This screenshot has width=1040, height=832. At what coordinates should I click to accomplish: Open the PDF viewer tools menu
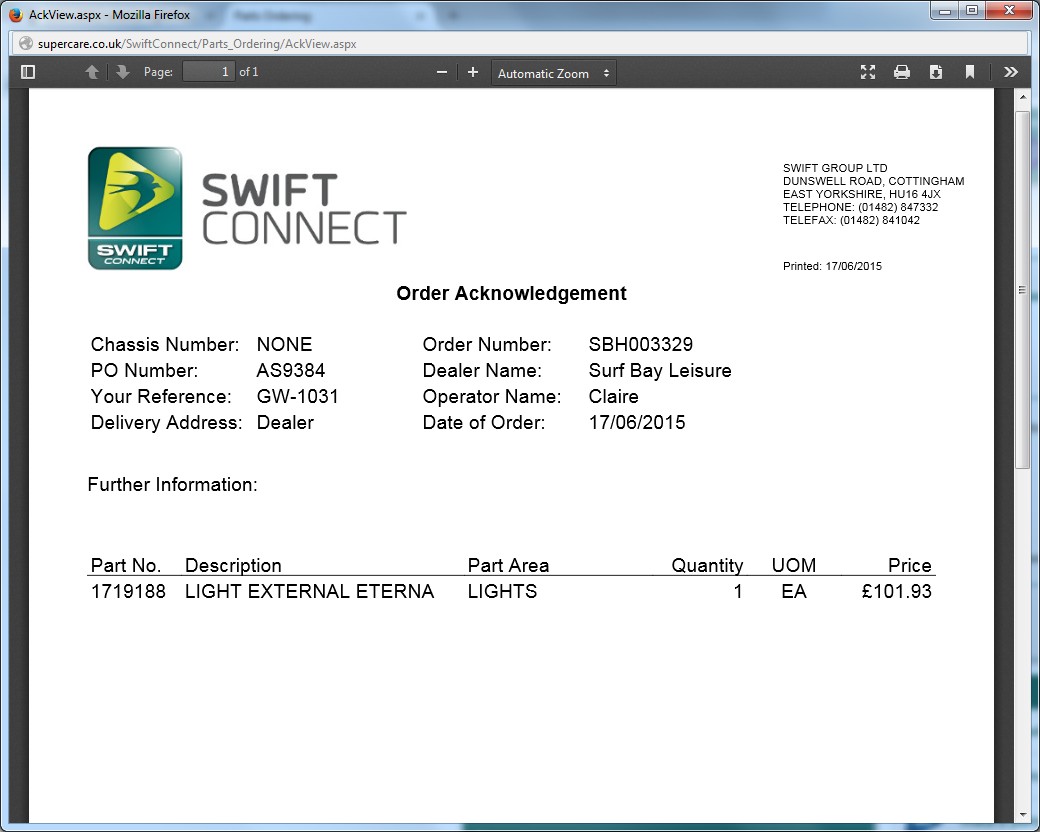pyautogui.click(x=1011, y=72)
